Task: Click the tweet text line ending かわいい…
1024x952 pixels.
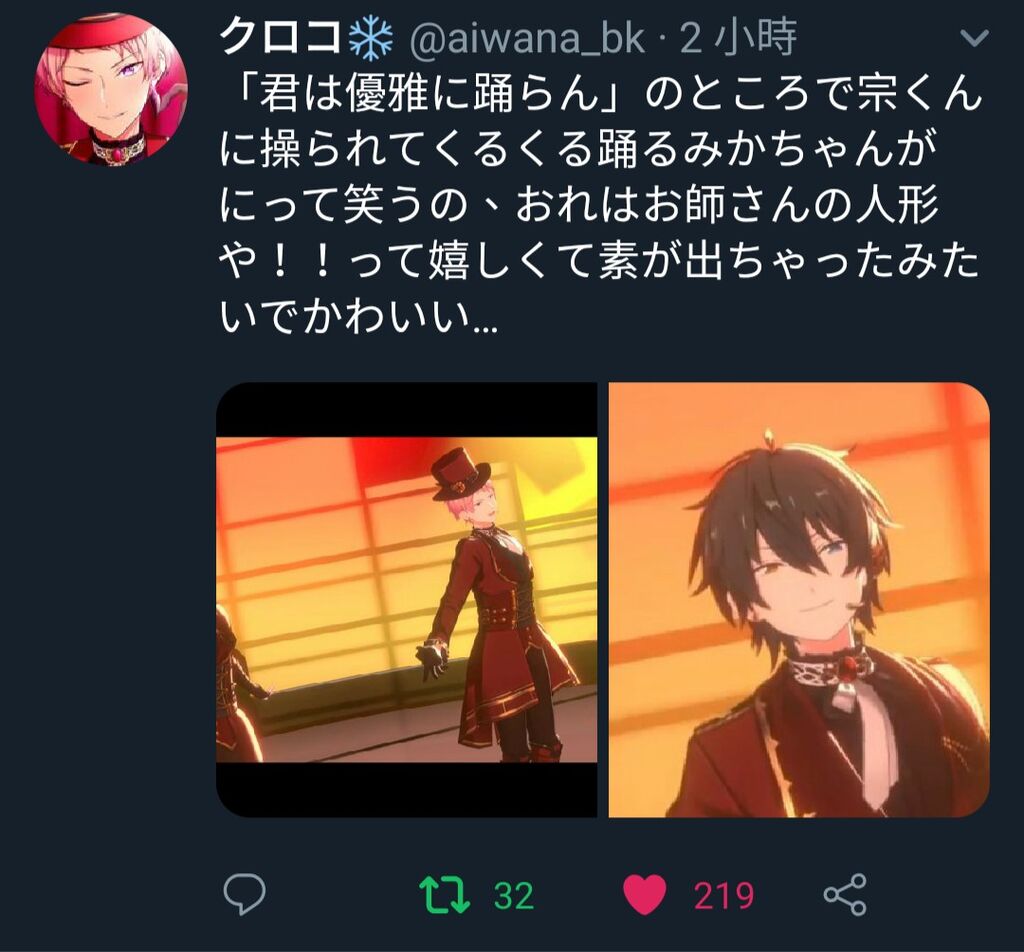Action: point(359,317)
